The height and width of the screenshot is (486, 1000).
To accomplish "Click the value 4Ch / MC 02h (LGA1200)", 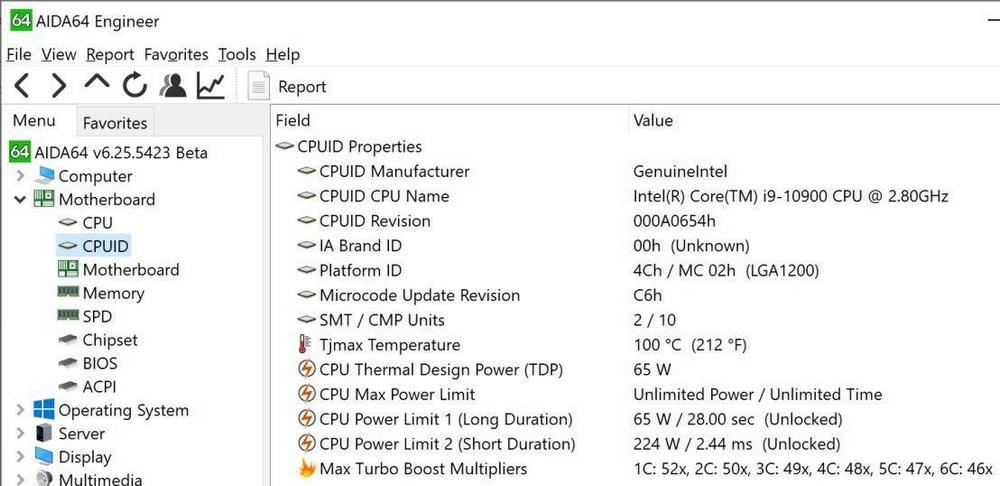I will [x=726, y=271].
